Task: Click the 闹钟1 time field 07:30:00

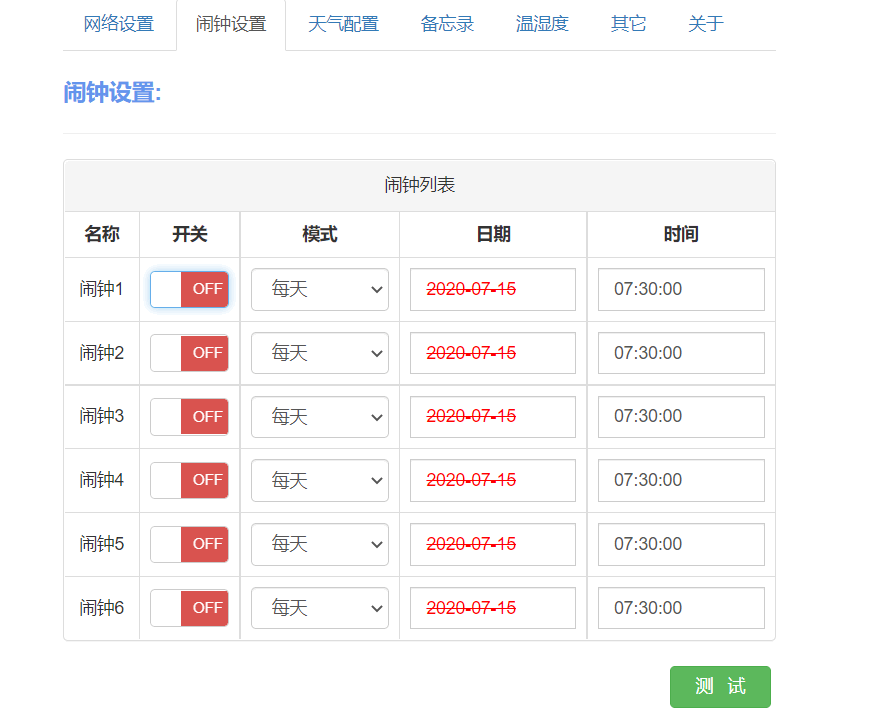Action: (x=681, y=289)
